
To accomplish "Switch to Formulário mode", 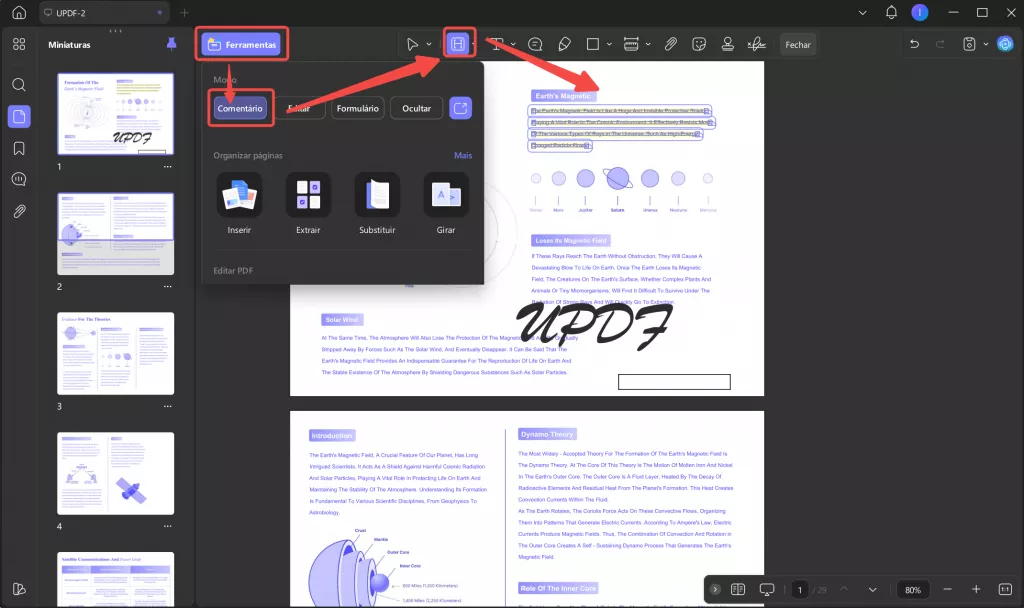I will point(357,108).
